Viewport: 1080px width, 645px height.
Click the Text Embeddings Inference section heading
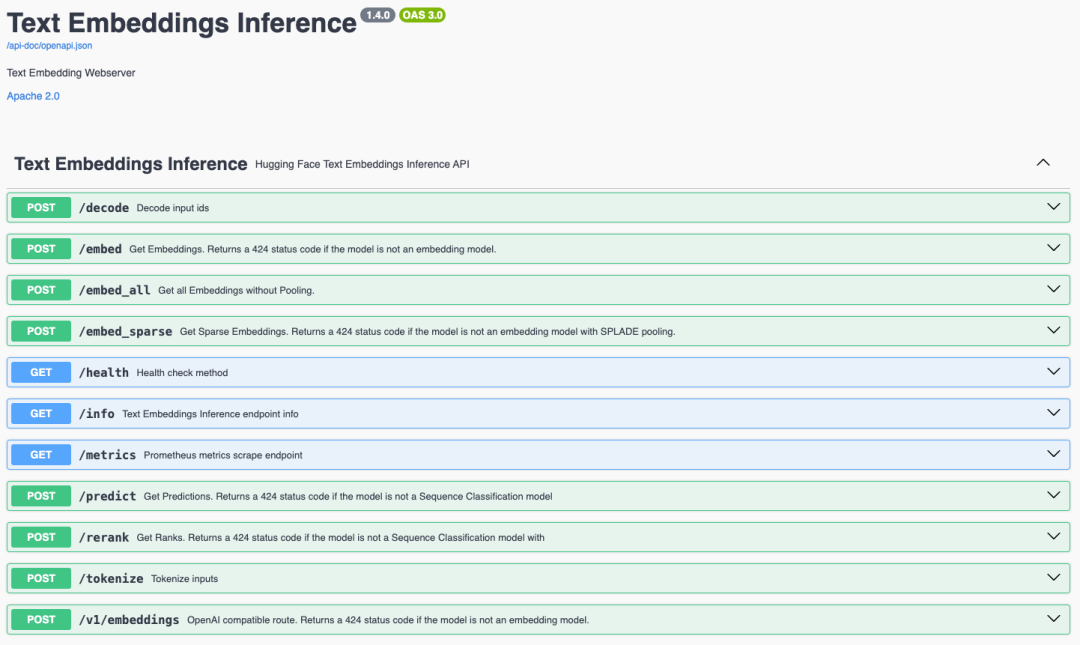[x=131, y=164]
